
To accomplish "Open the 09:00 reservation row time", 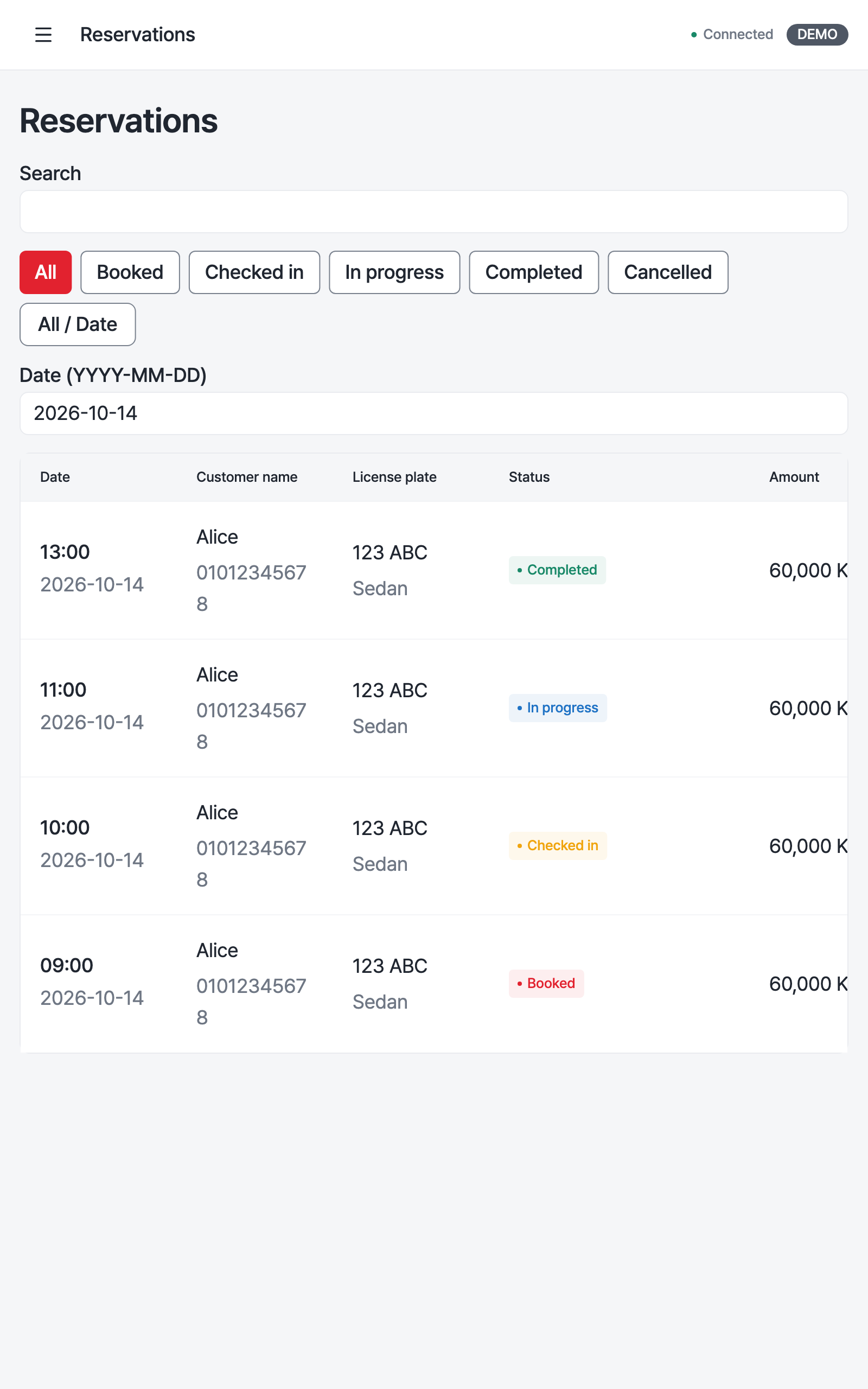I will coord(67,965).
